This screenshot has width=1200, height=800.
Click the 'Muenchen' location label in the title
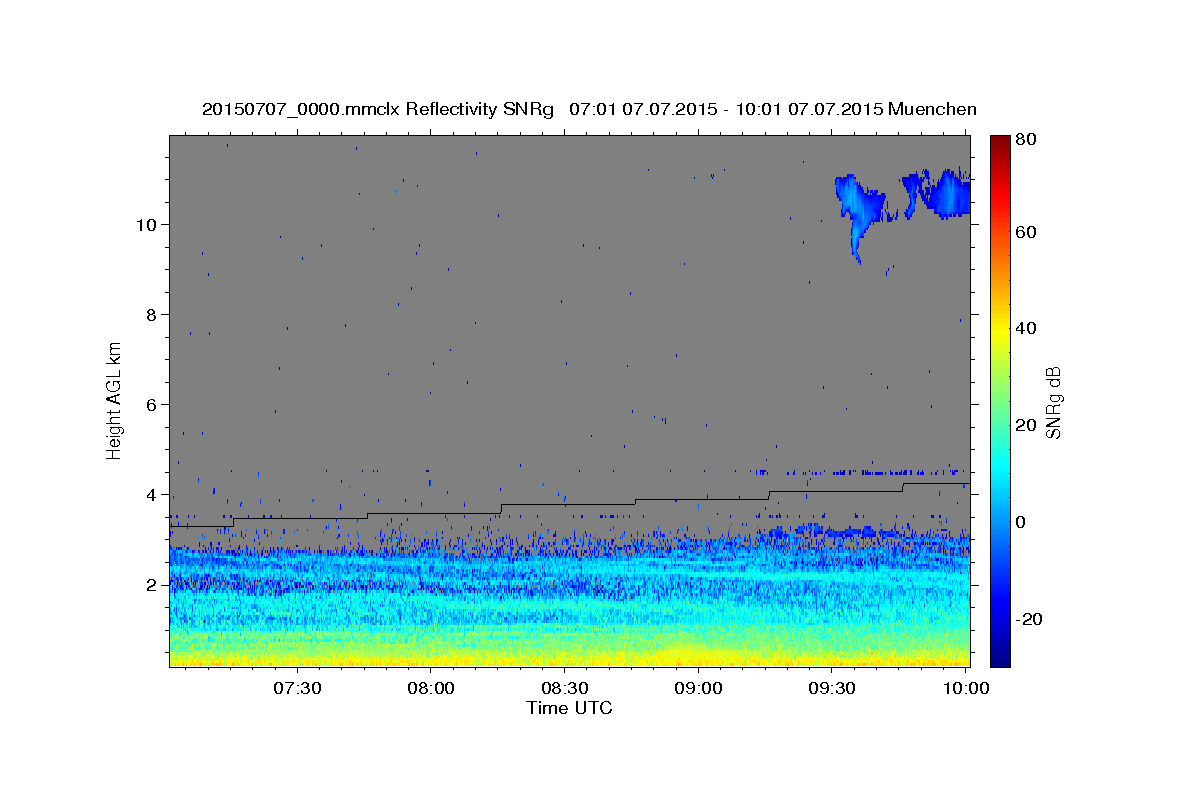click(x=932, y=109)
